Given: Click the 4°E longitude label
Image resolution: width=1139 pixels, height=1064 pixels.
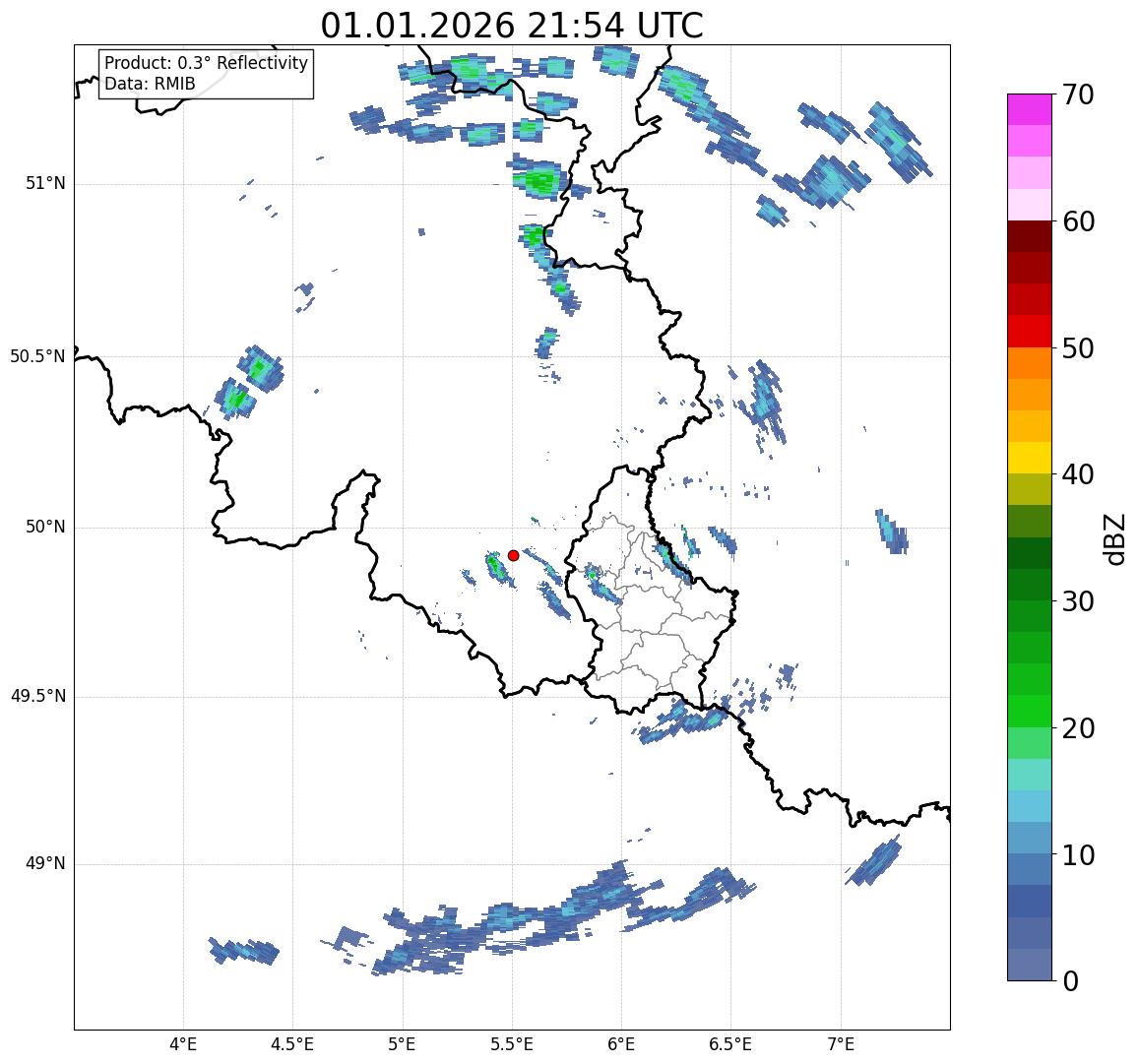Looking at the screenshot, I should (183, 1044).
